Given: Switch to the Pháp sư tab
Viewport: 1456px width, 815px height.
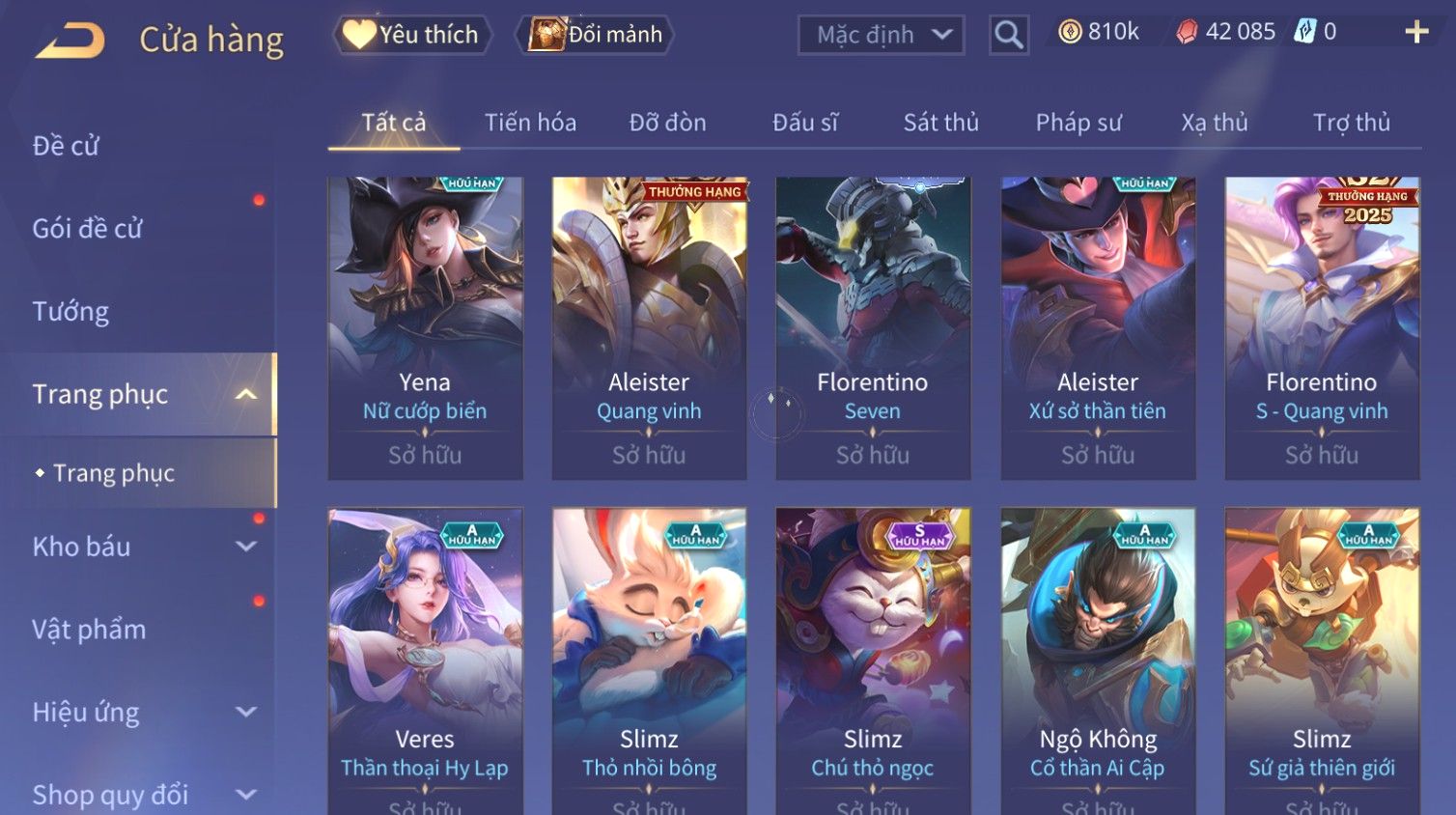Looking at the screenshot, I should click(1078, 123).
